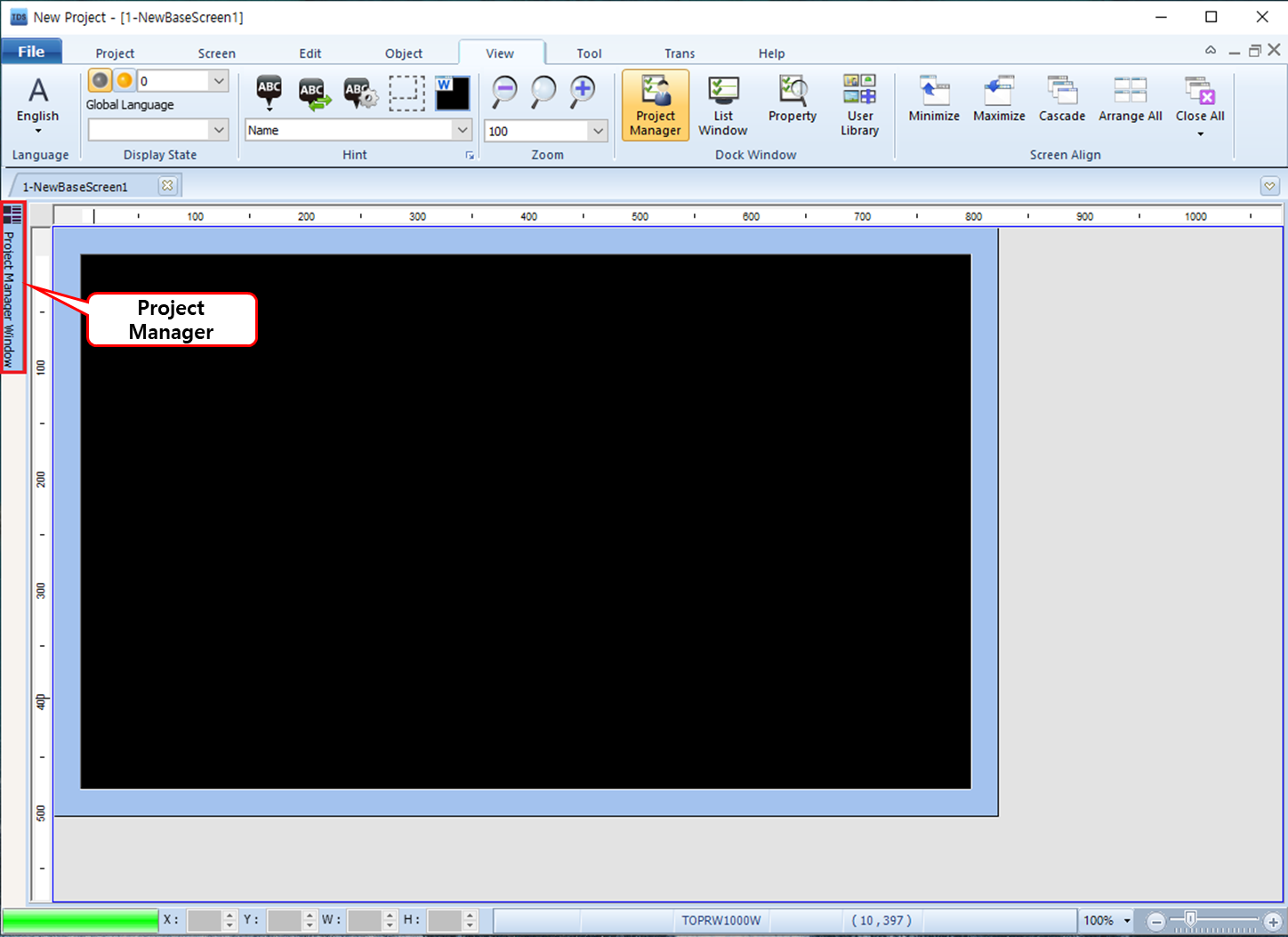Image resolution: width=1288 pixels, height=937 pixels.
Task: Switch to the Trans ribbon tab
Action: [x=680, y=53]
